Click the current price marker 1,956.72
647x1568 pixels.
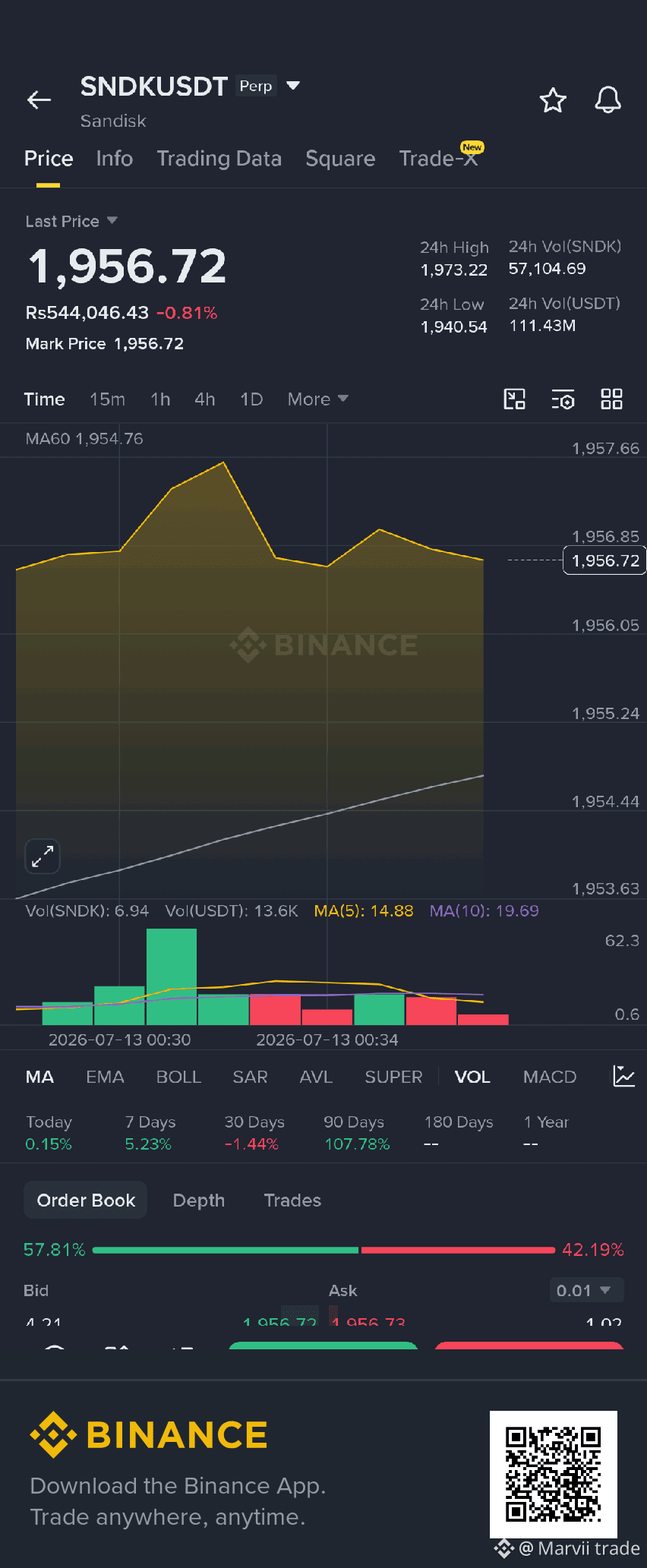[604, 560]
